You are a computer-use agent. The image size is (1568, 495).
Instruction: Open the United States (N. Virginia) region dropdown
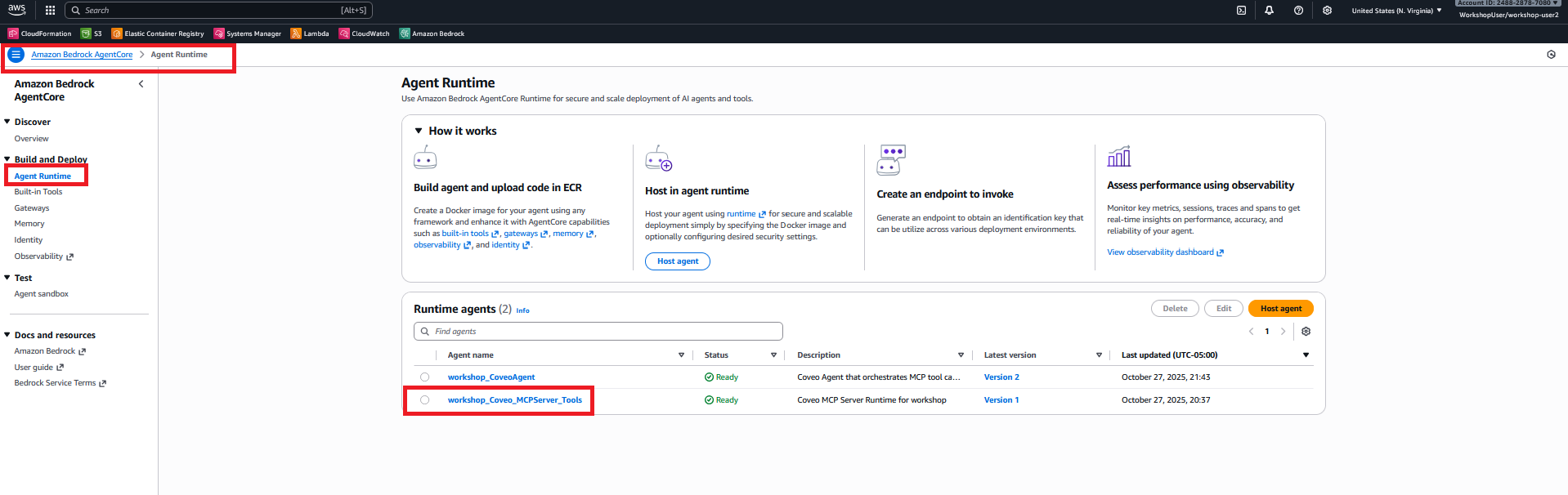pyautogui.click(x=1396, y=11)
